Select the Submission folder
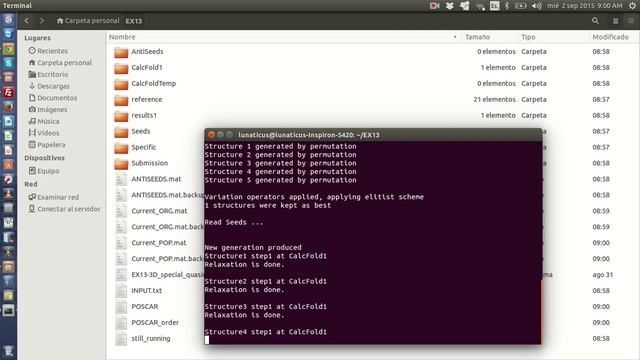This screenshot has height=360, width=640. (149, 163)
